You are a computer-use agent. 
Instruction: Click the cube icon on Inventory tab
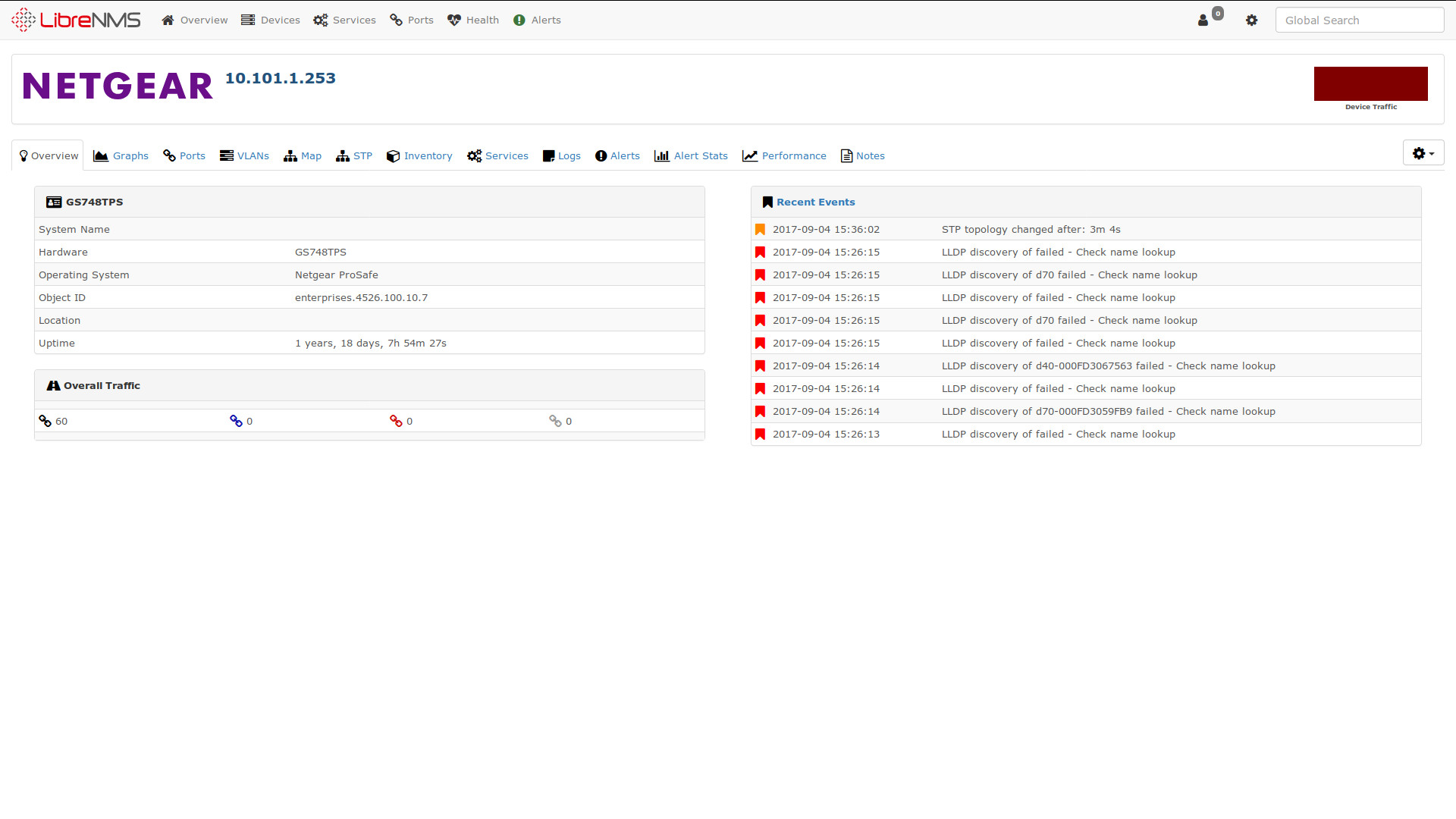[393, 155]
